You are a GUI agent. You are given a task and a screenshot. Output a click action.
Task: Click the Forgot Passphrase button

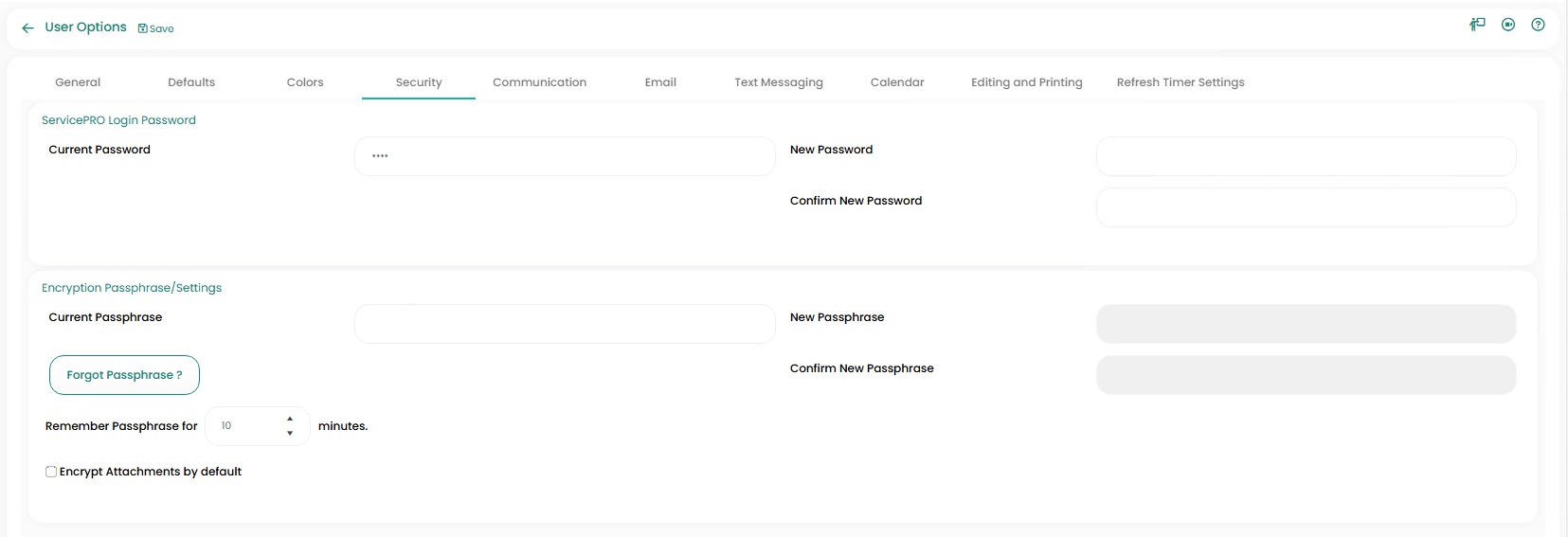coord(124,375)
